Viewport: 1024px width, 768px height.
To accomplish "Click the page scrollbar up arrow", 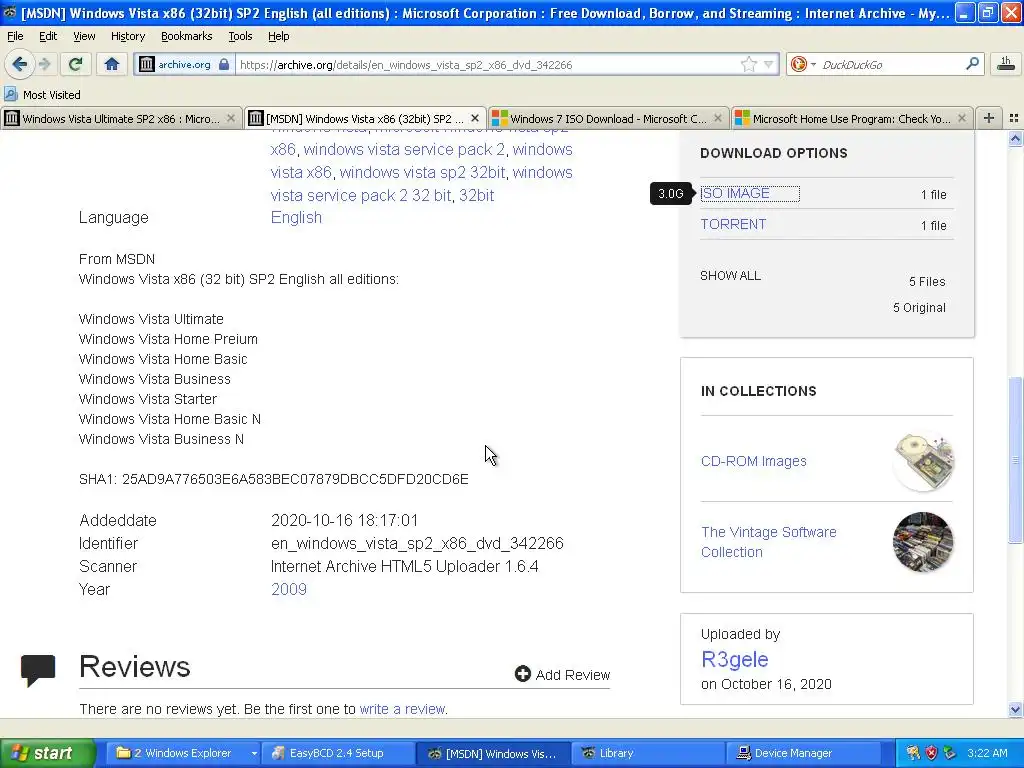I will (1015, 138).
